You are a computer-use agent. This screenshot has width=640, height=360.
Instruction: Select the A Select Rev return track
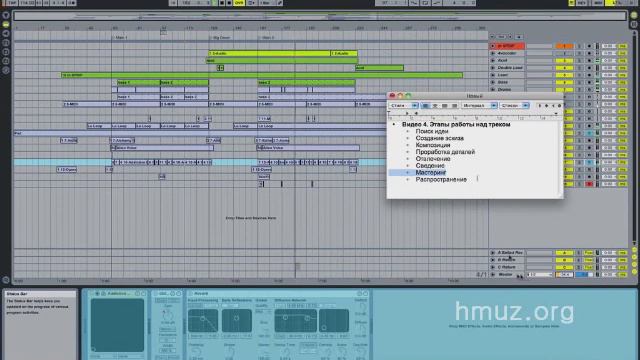pos(510,253)
